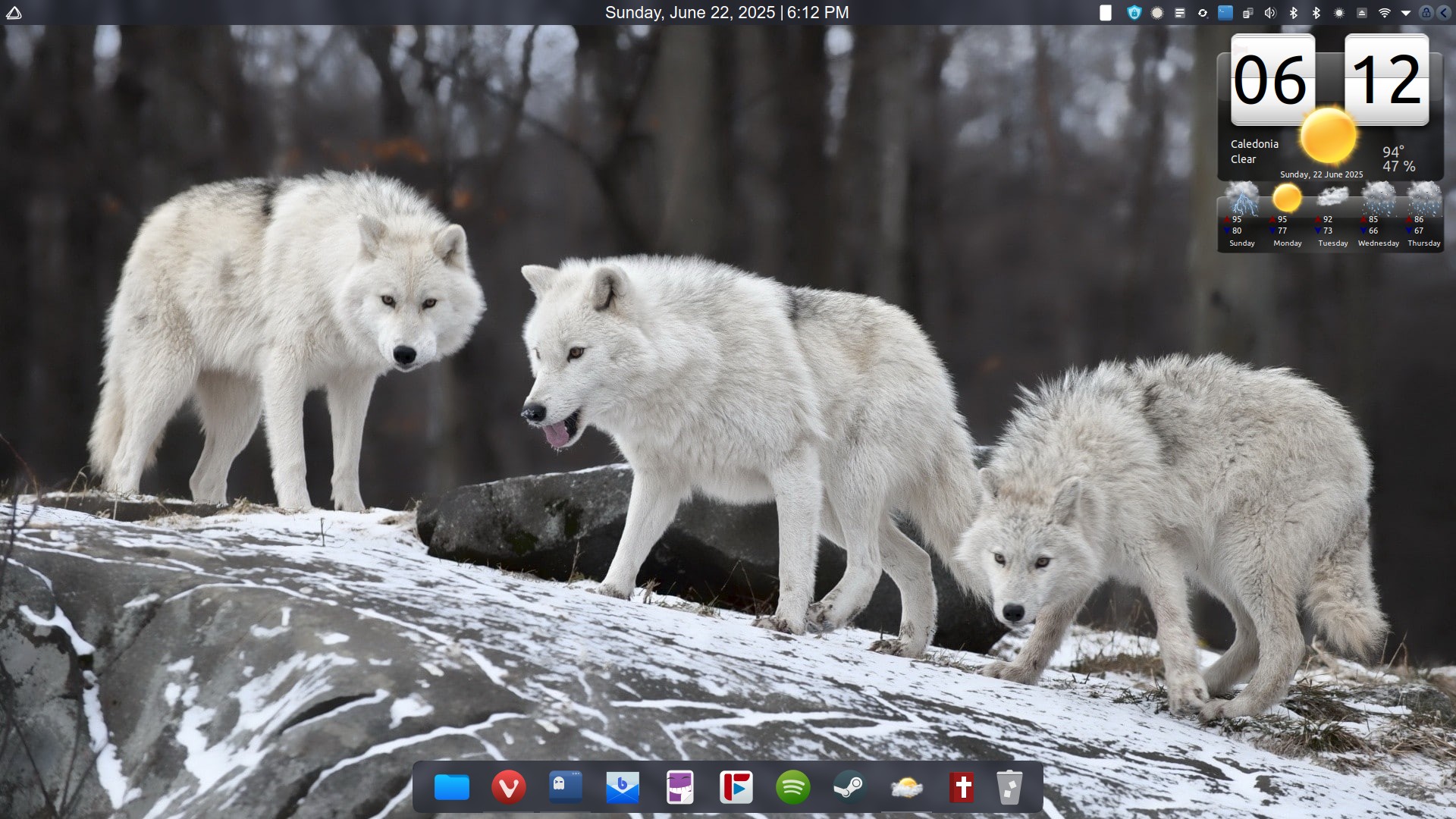Open Steam from the dock
Viewport: 1456px width, 819px height.
pos(849,788)
